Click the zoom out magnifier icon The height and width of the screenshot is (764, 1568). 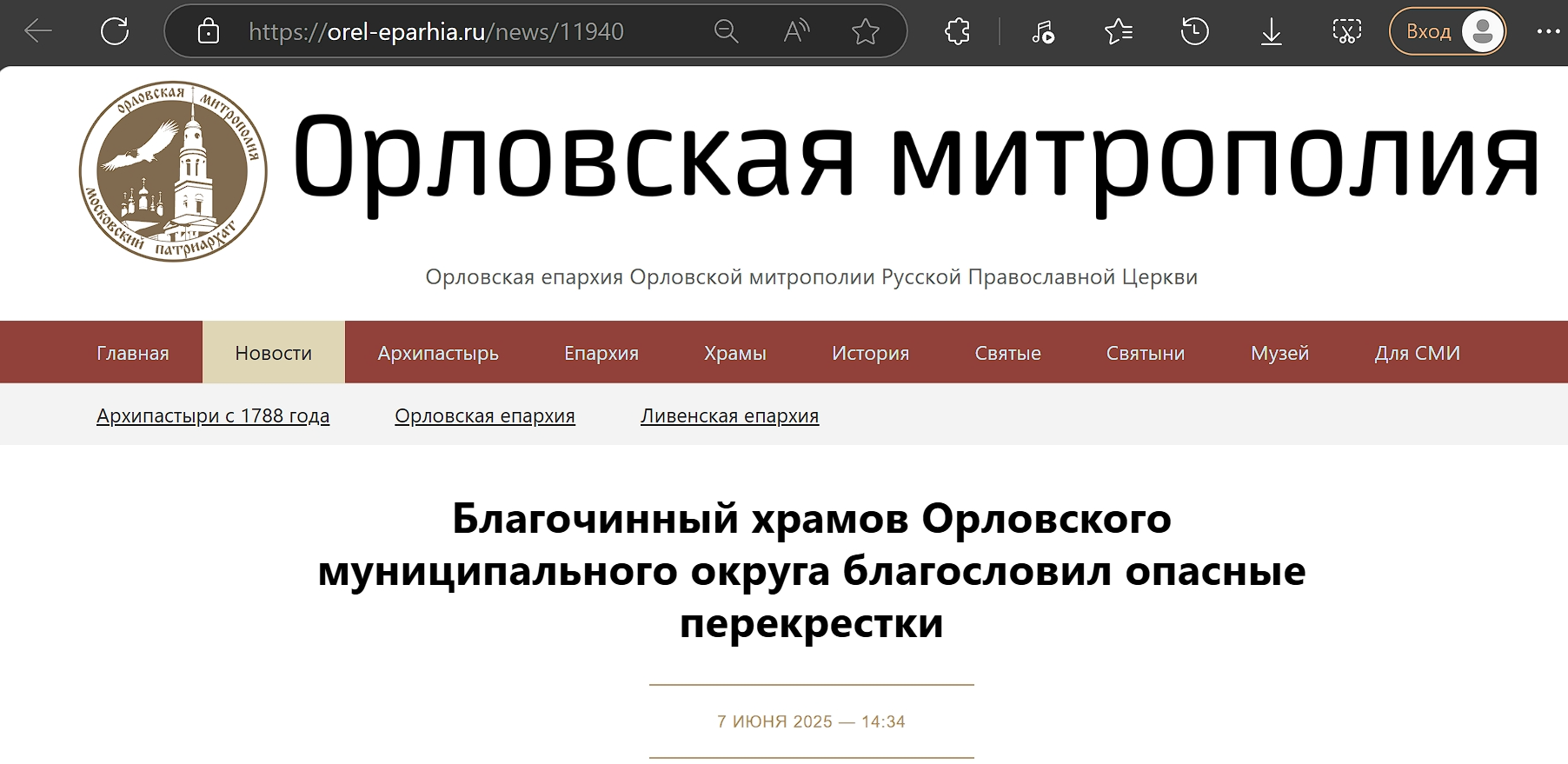pos(726,32)
